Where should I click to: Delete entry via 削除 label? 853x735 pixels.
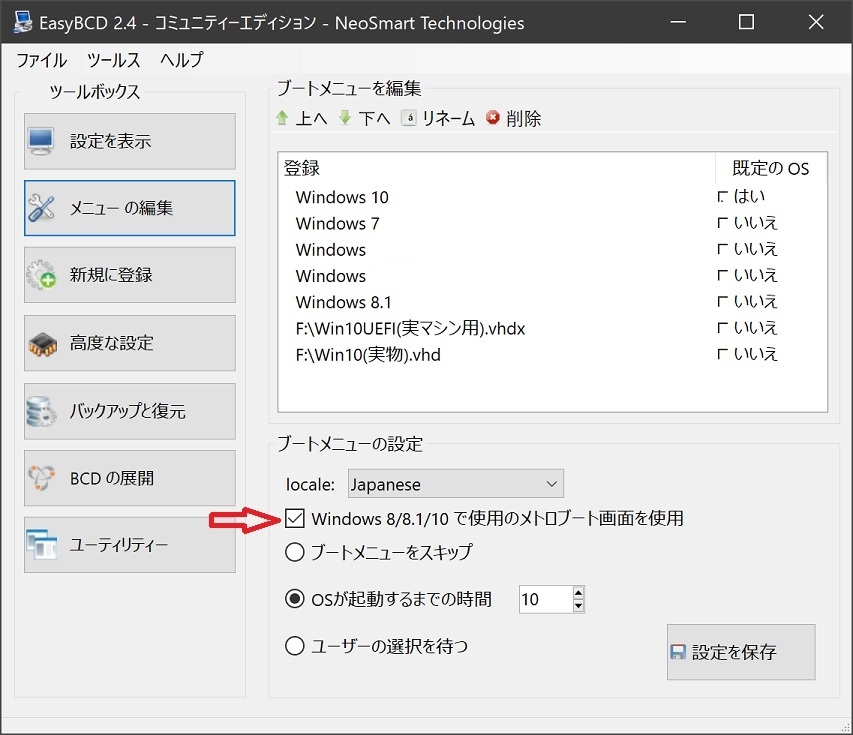(x=523, y=118)
